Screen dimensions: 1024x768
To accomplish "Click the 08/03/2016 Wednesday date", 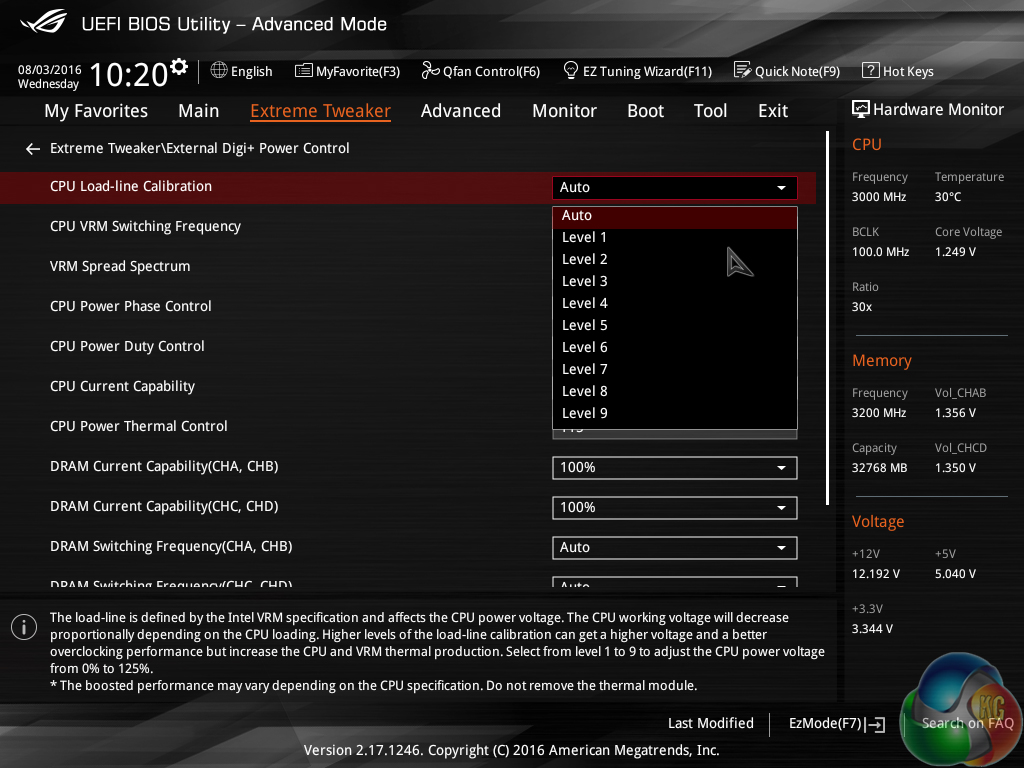I will [x=49, y=77].
